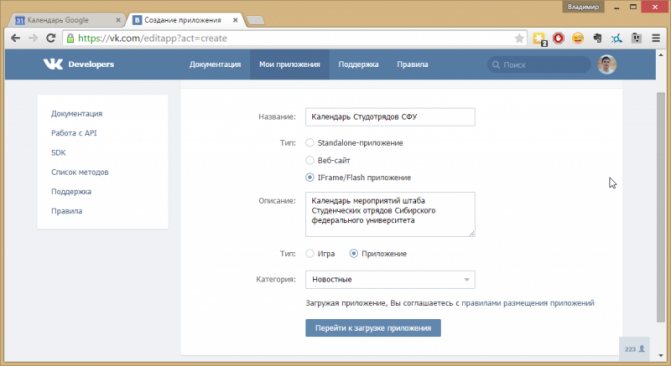Switch to Создание приложения tab
This screenshot has height=366, width=671.
tap(185, 20)
